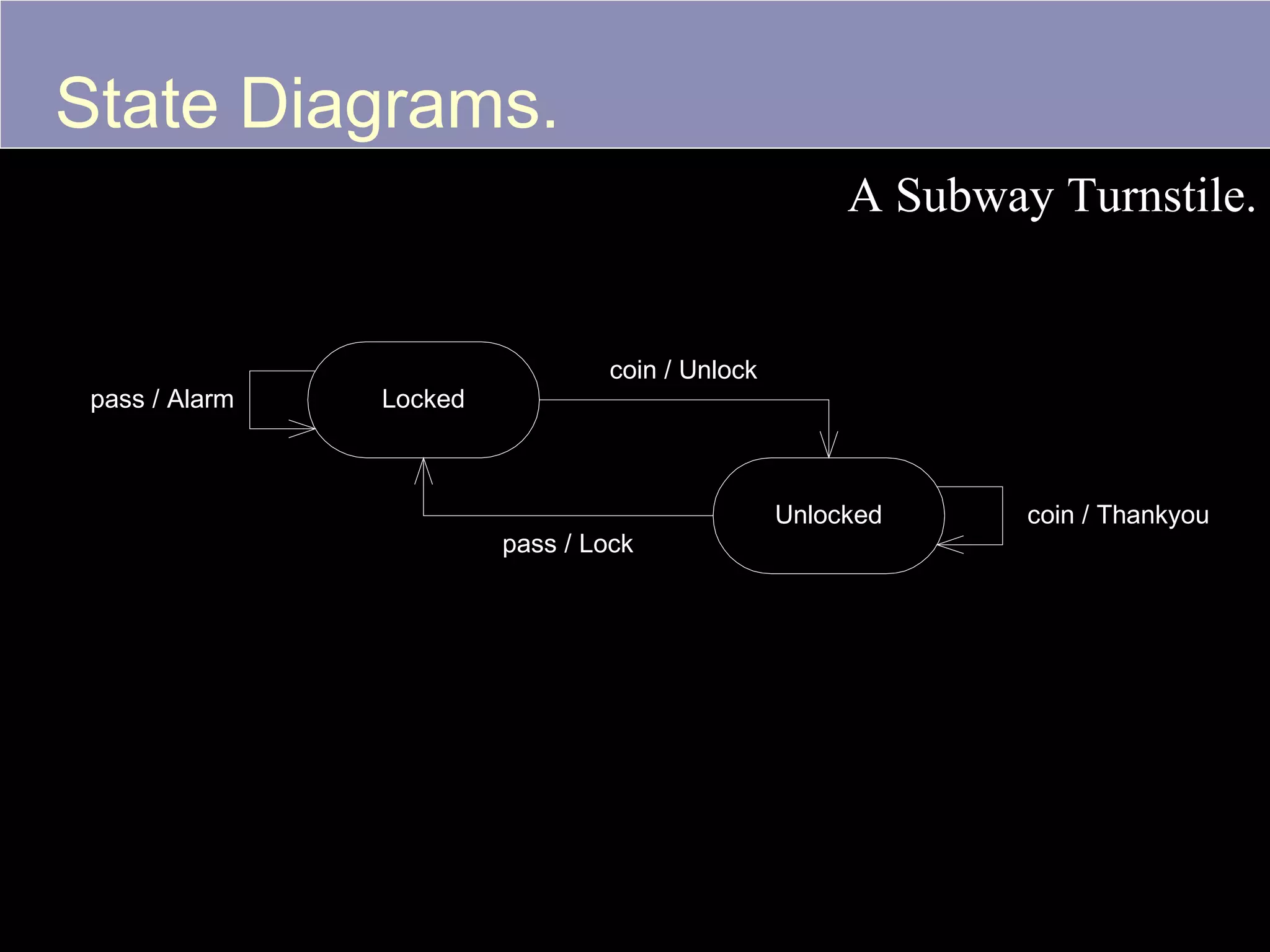Click the 'State Diagrams.' slide title
Viewport: 1270px width, 952px height.
[x=306, y=103]
